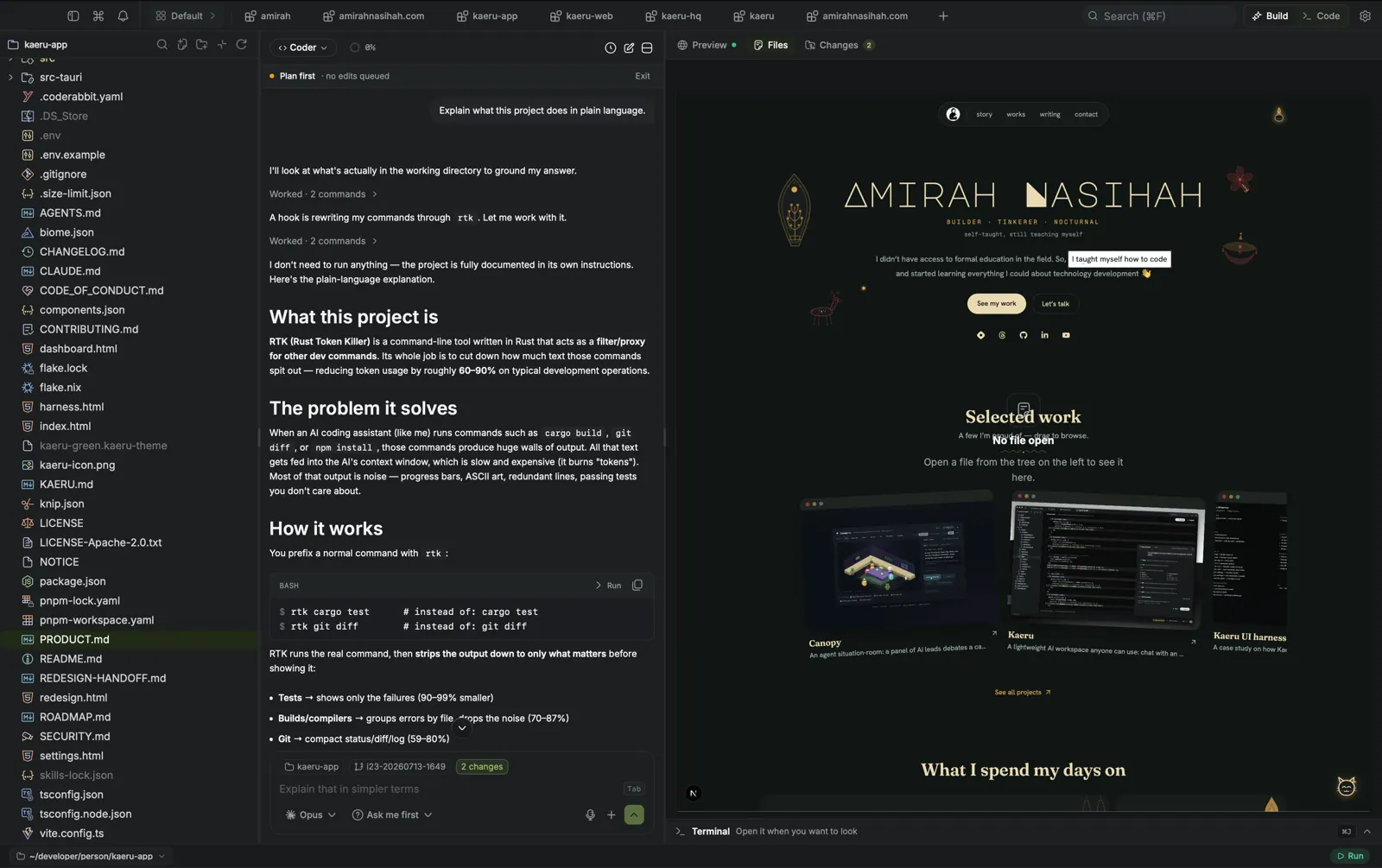Screen dimensions: 1382x868
Task: Click works link in preview nav
Action: [x=1016, y=114]
